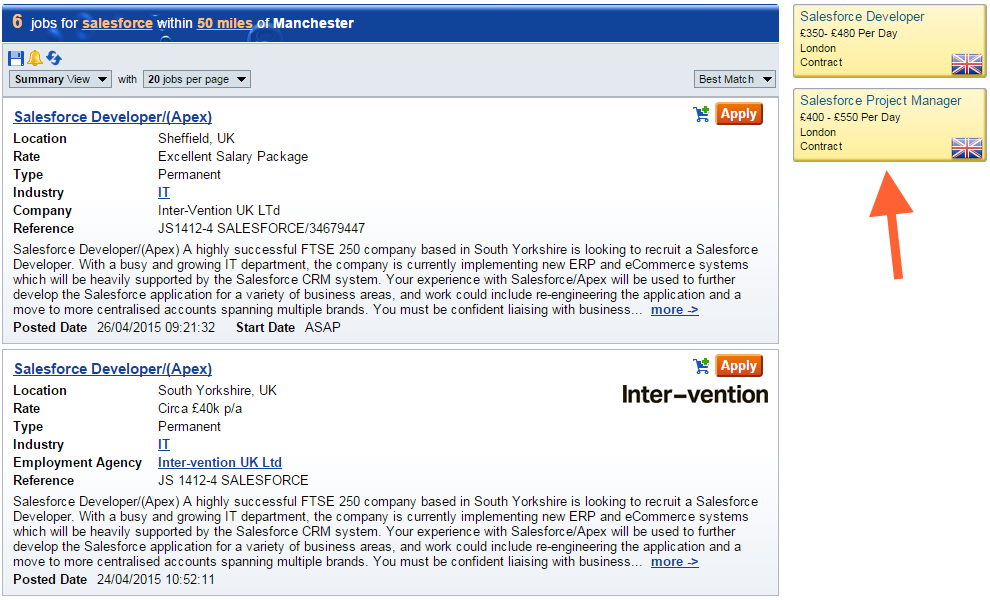Apply to the South Yorkshire Salesforce job
Screen dimensions: 990x600
click(739, 366)
